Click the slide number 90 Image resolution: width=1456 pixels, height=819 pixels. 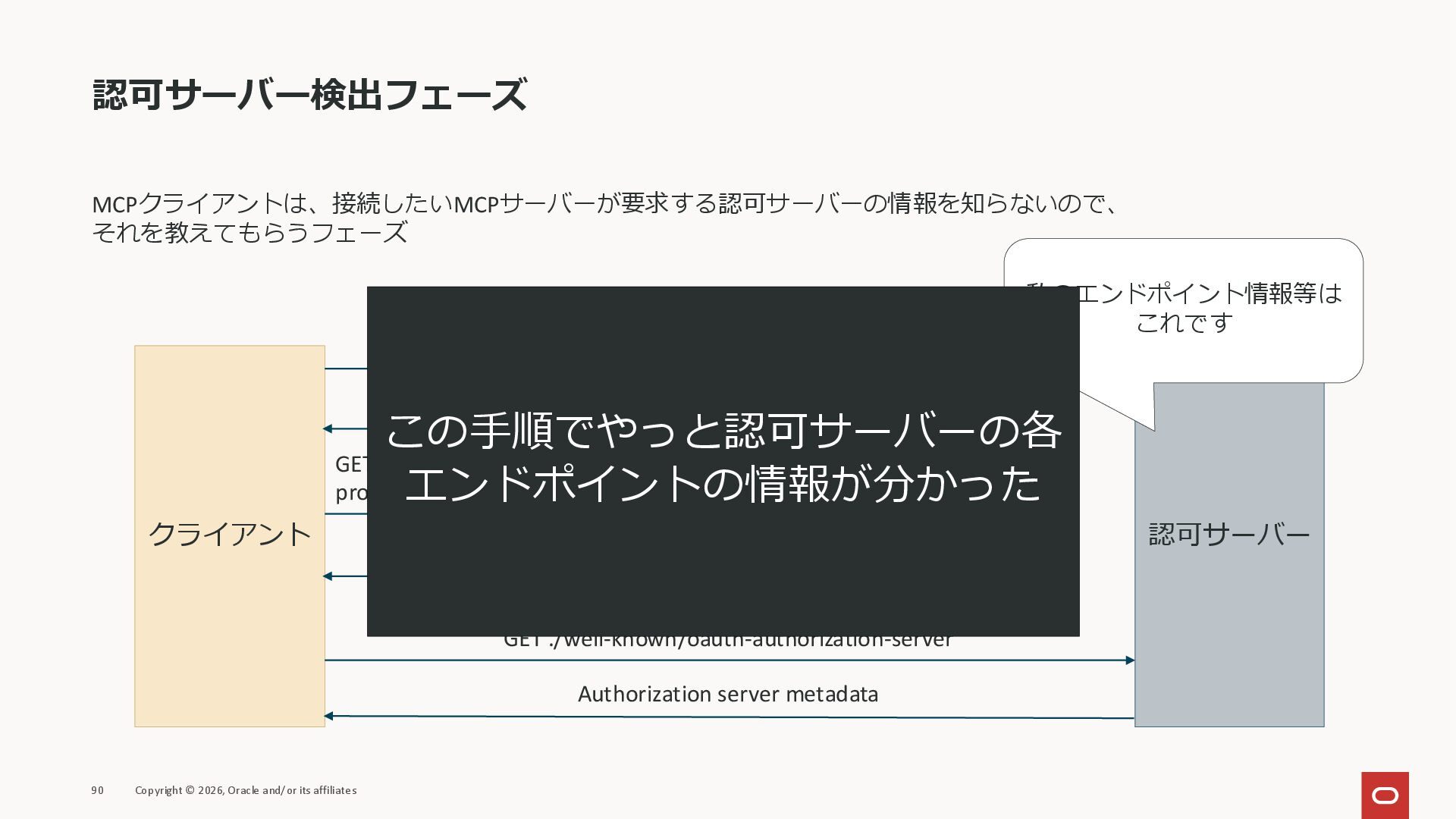tap(97, 790)
